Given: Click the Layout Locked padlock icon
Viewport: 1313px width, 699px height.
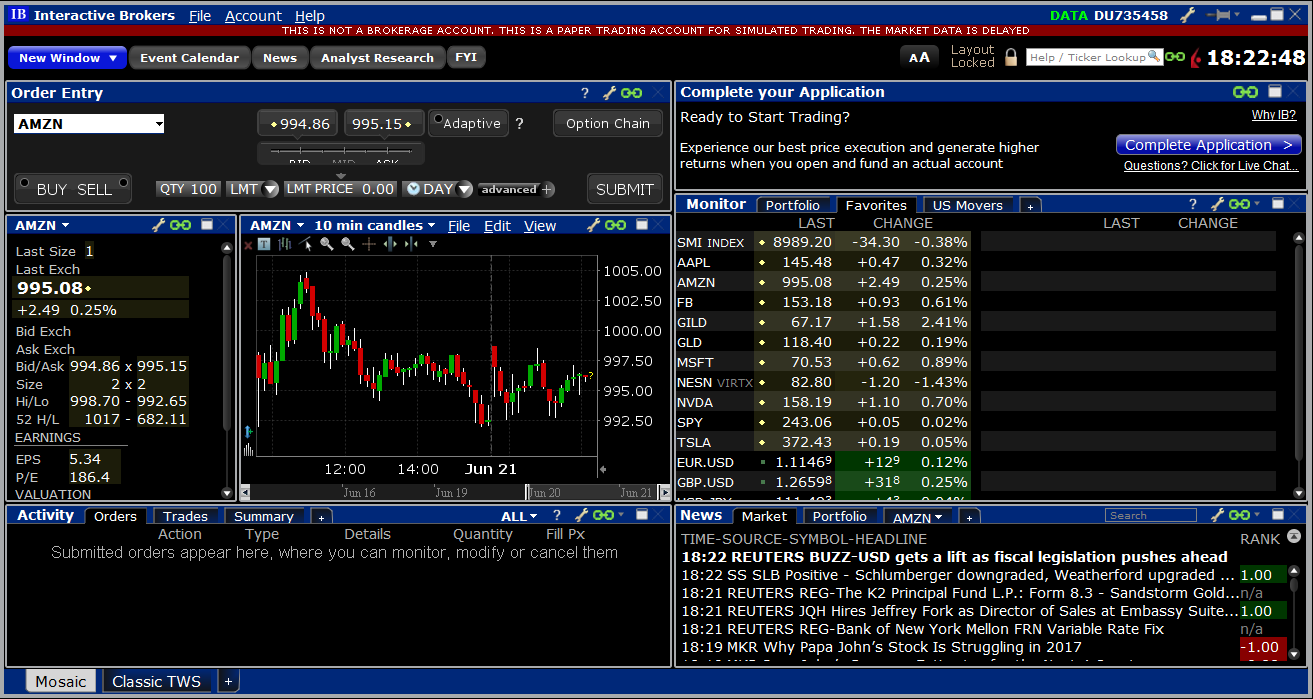Looking at the screenshot, I should (1011, 57).
